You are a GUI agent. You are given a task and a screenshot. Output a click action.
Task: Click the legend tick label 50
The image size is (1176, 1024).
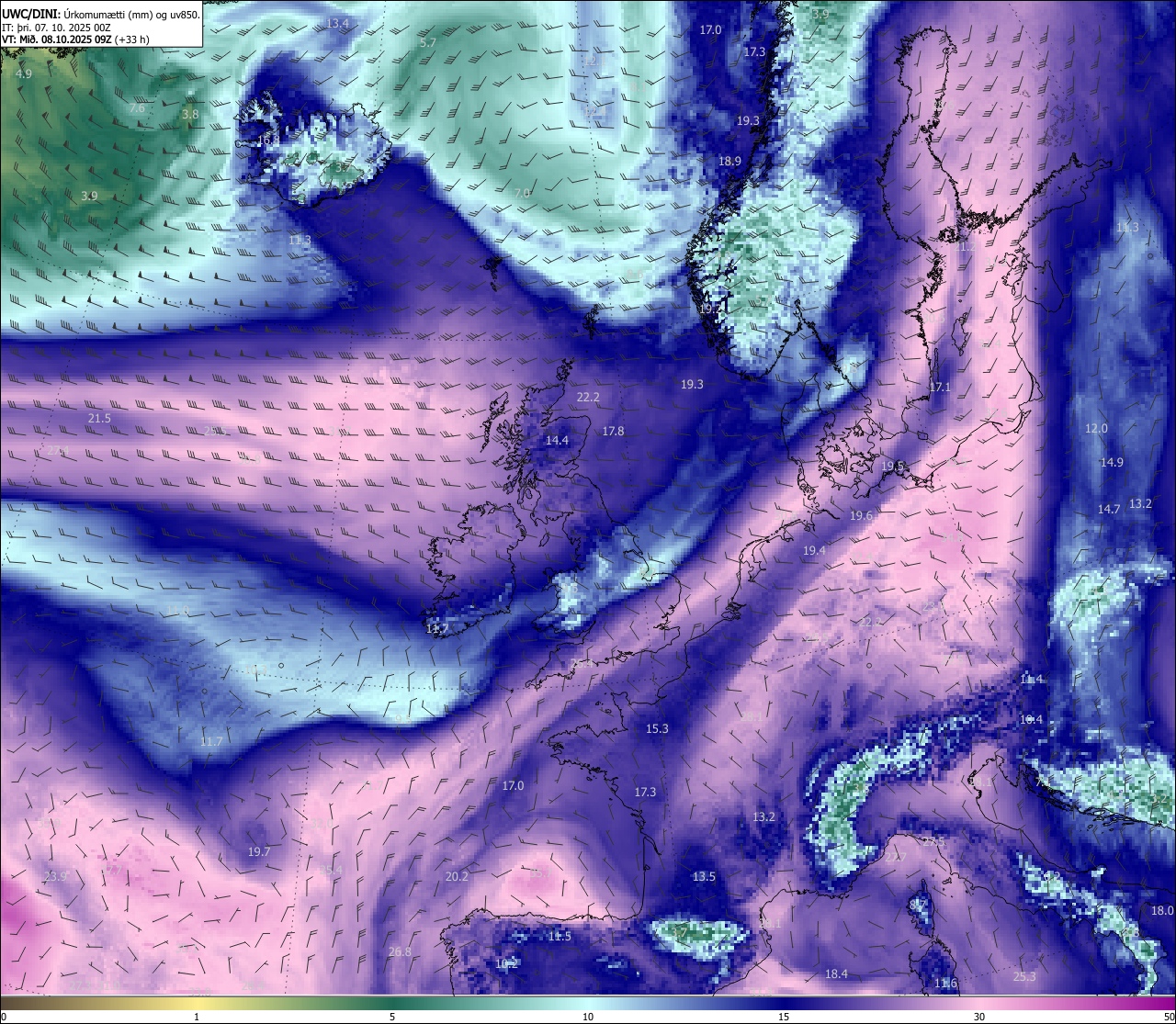click(x=1168, y=1017)
